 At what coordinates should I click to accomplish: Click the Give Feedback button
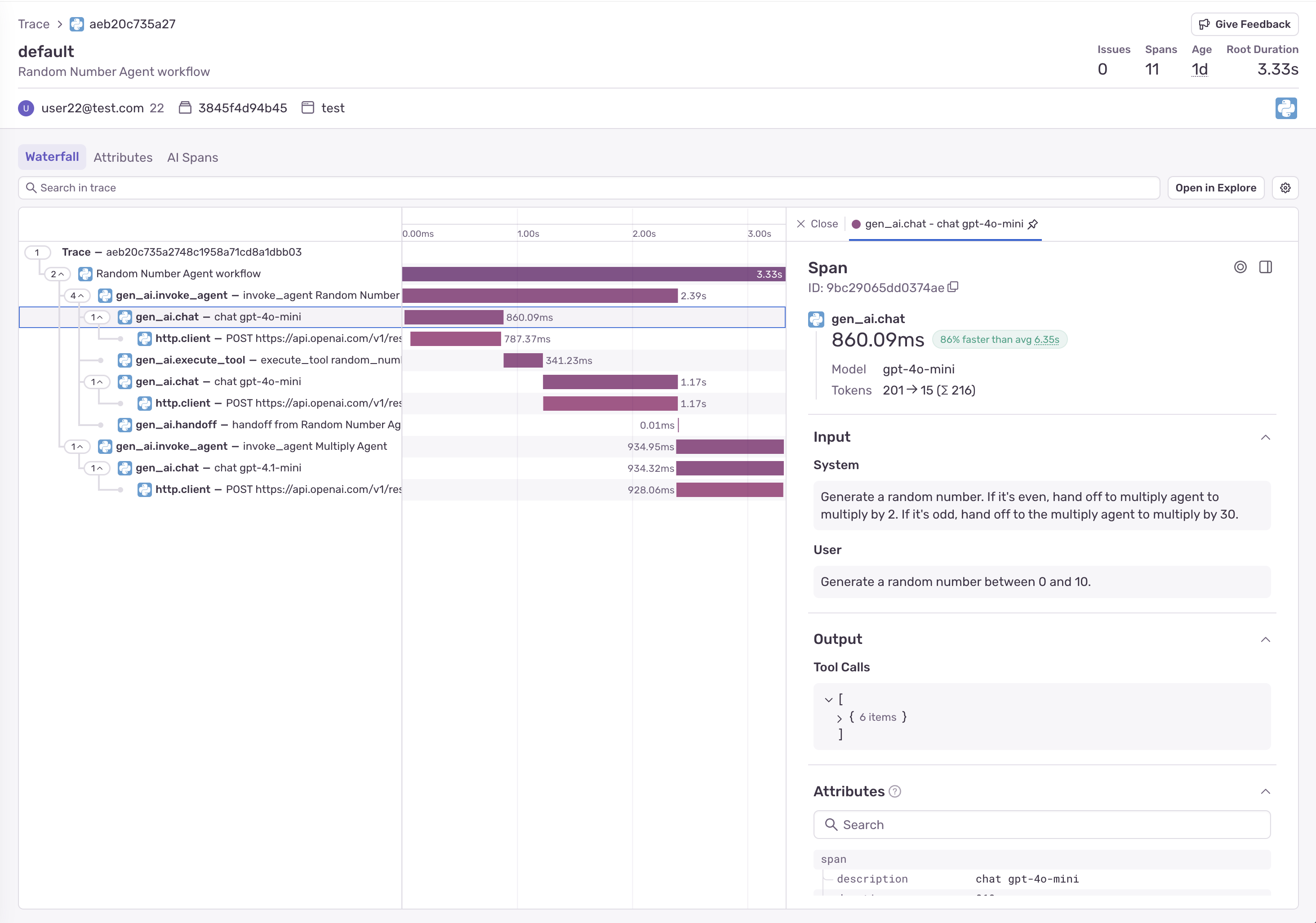tap(1245, 24)
